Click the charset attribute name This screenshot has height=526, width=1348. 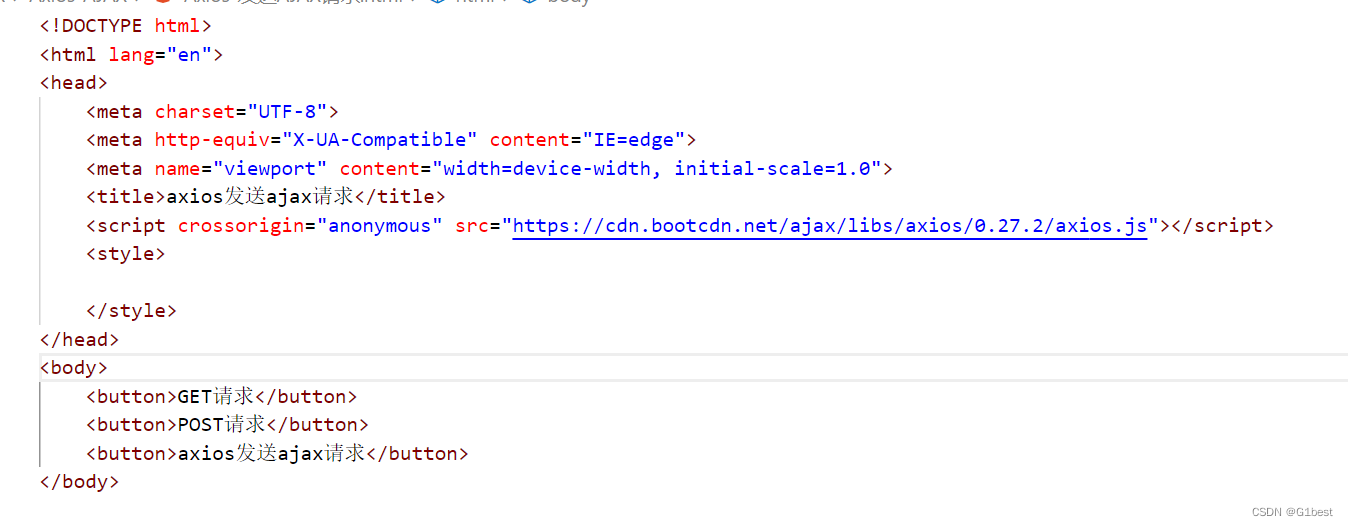(194, 111)
